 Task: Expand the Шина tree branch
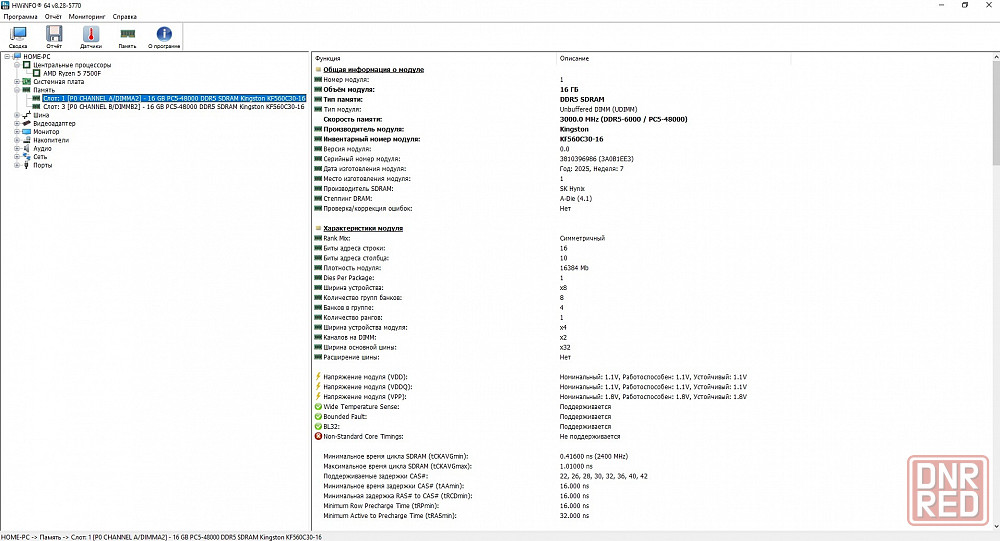click(17, 115)
